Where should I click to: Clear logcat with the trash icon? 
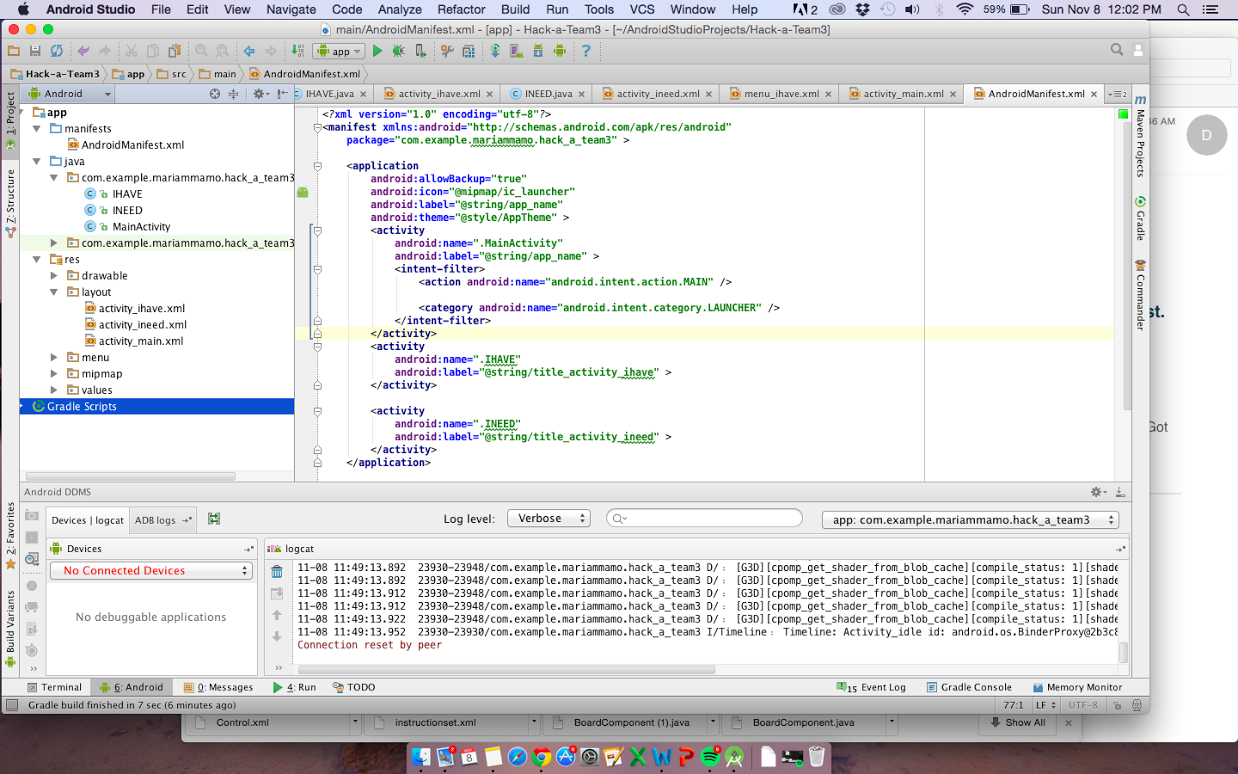point(277,572)
